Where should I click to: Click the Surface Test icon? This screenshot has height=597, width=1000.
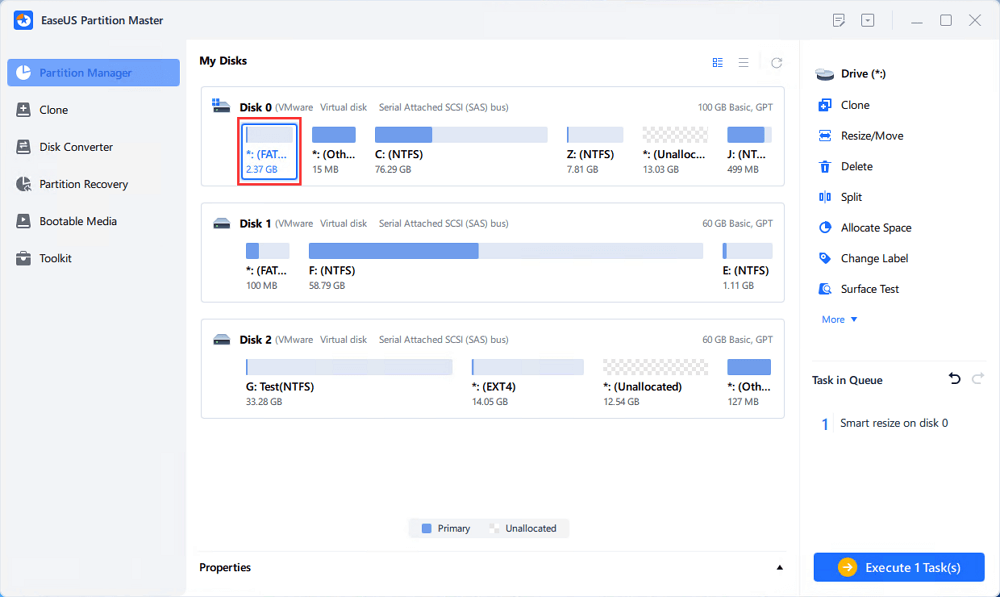(825, 289)
